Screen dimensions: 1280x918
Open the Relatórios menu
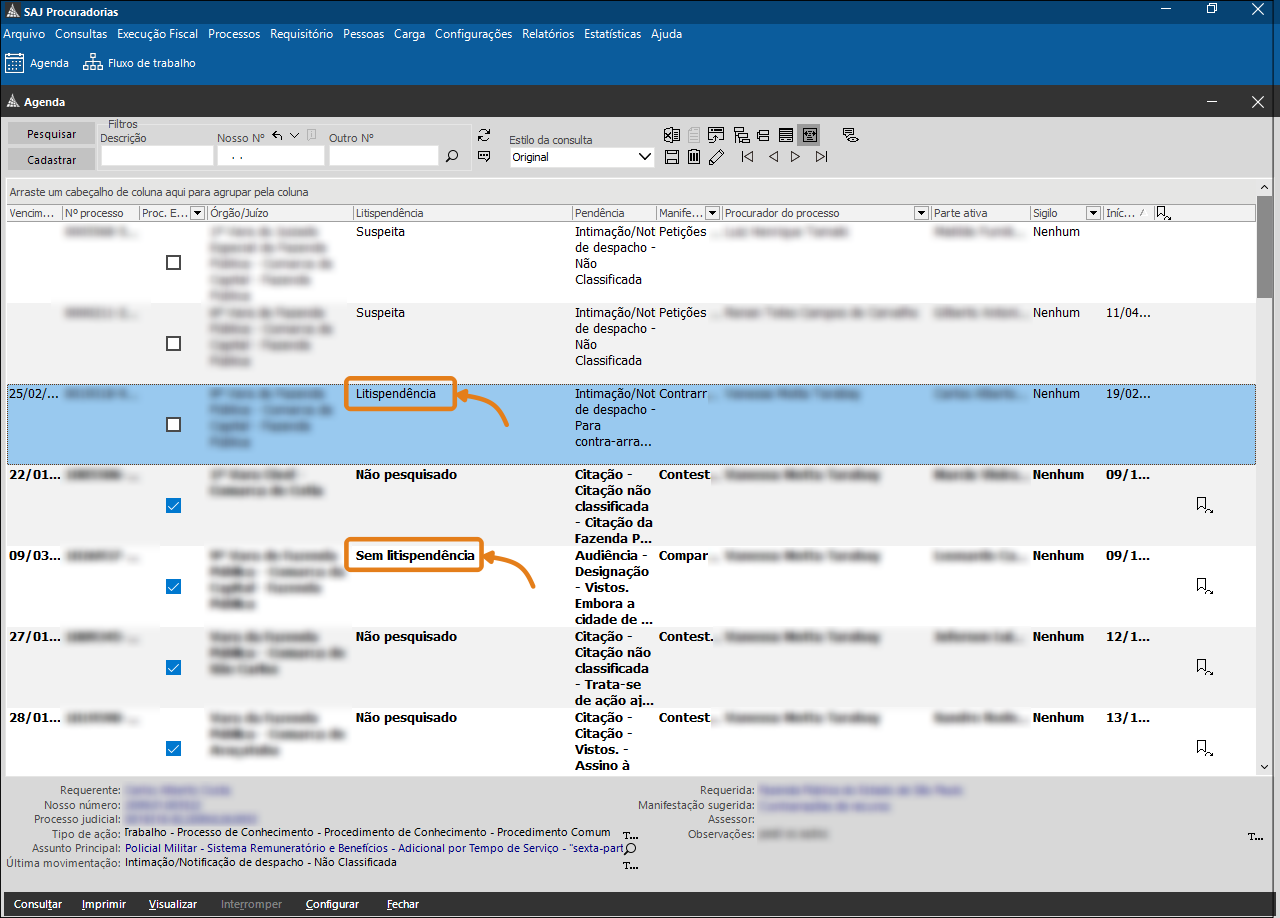[x=548, y=34]
